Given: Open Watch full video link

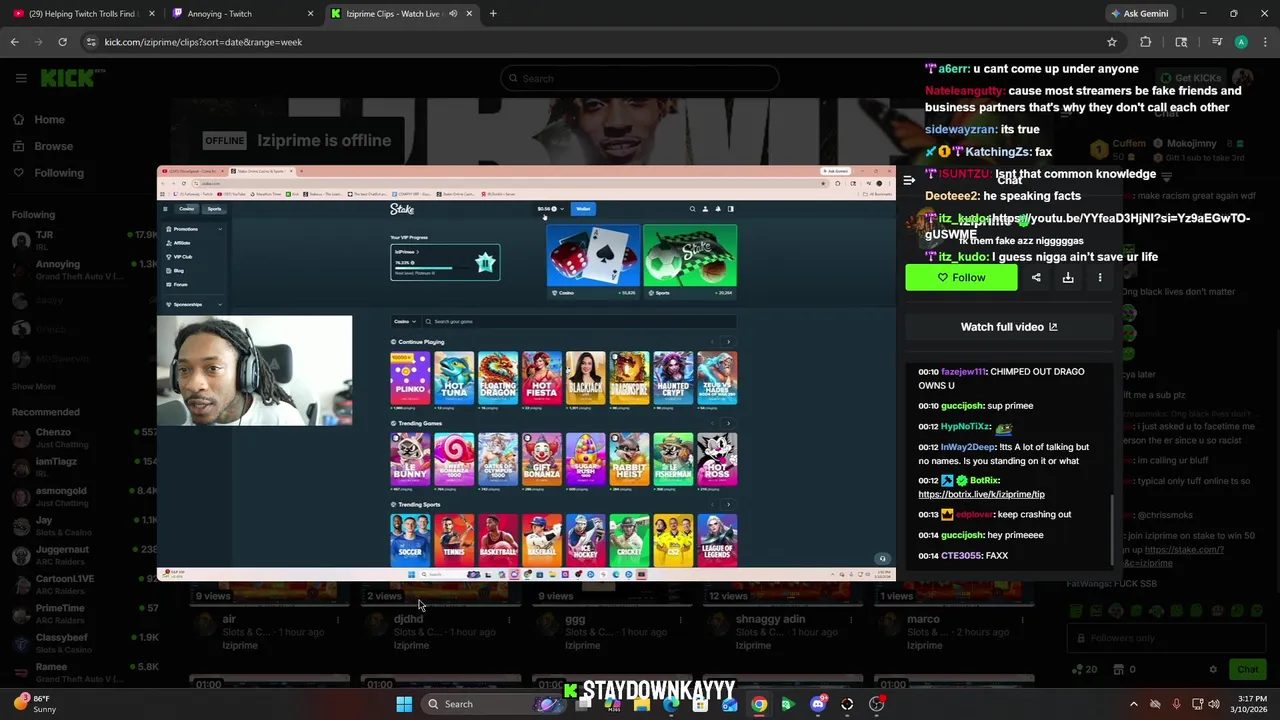Looking at the screenshot, I should pos(1009,327).
